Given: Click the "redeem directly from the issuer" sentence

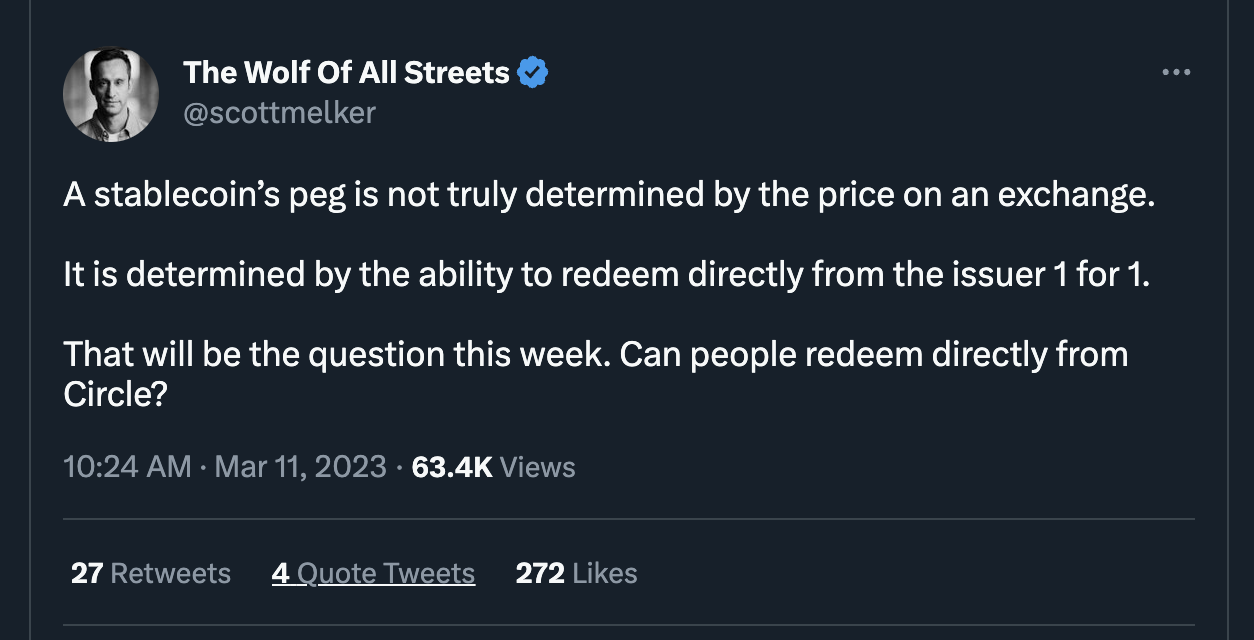Looking at the screenshot, I should tap(607, 275).
